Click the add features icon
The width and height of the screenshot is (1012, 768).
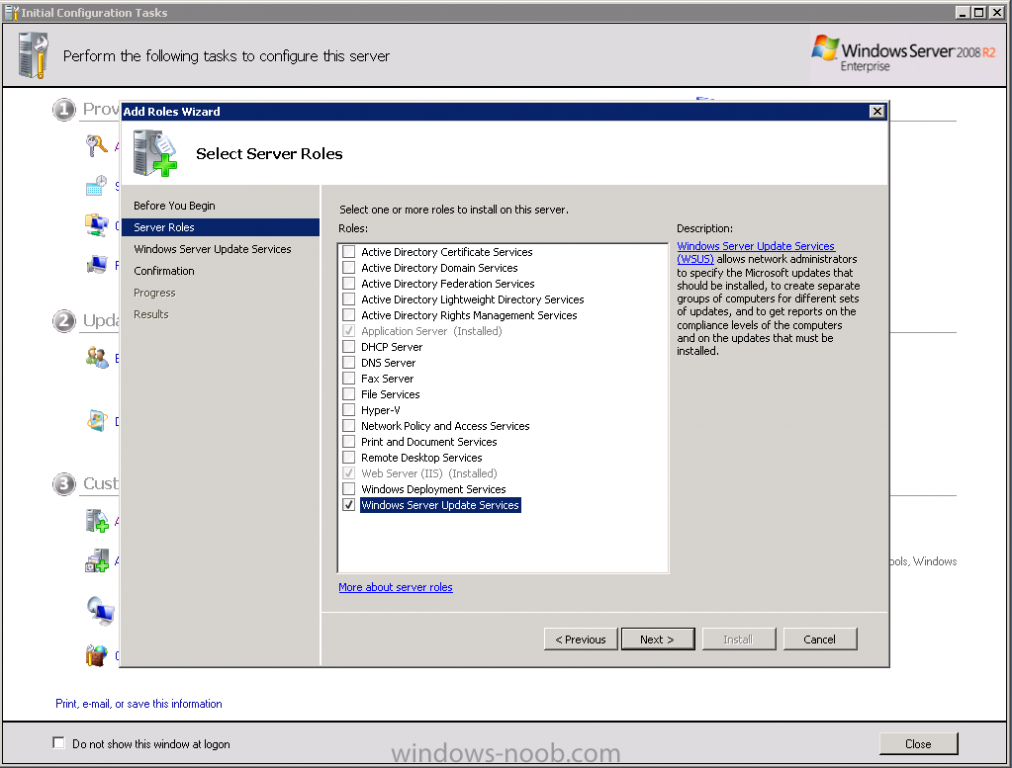coord(97,561)
